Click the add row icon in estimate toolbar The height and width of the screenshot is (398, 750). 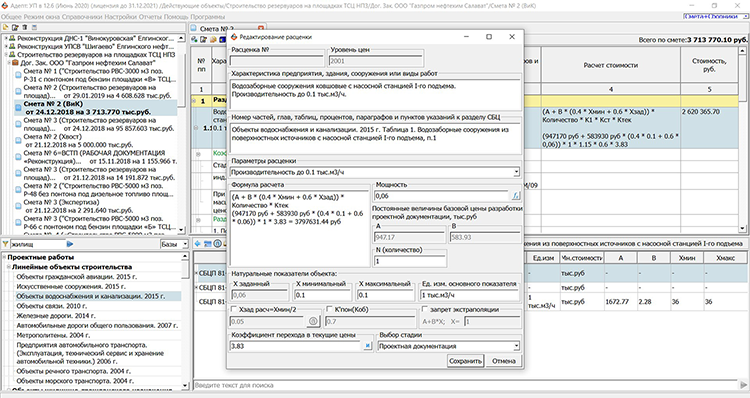(195, 40)
